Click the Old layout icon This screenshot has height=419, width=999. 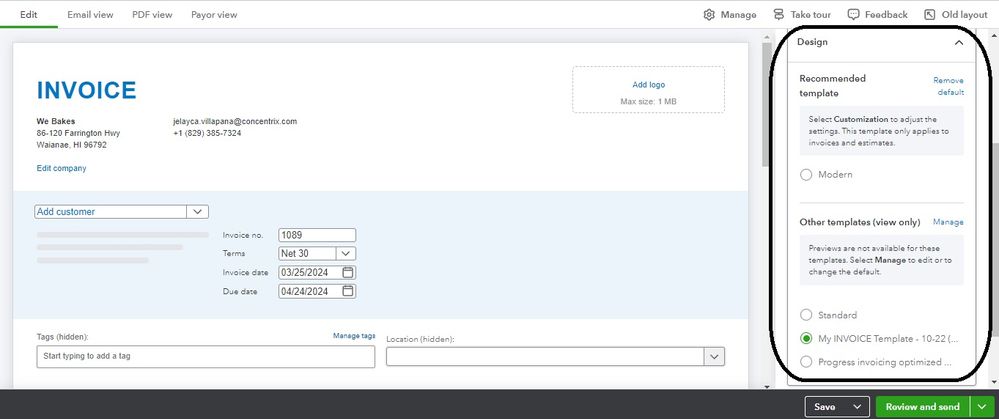coord(930,15)
